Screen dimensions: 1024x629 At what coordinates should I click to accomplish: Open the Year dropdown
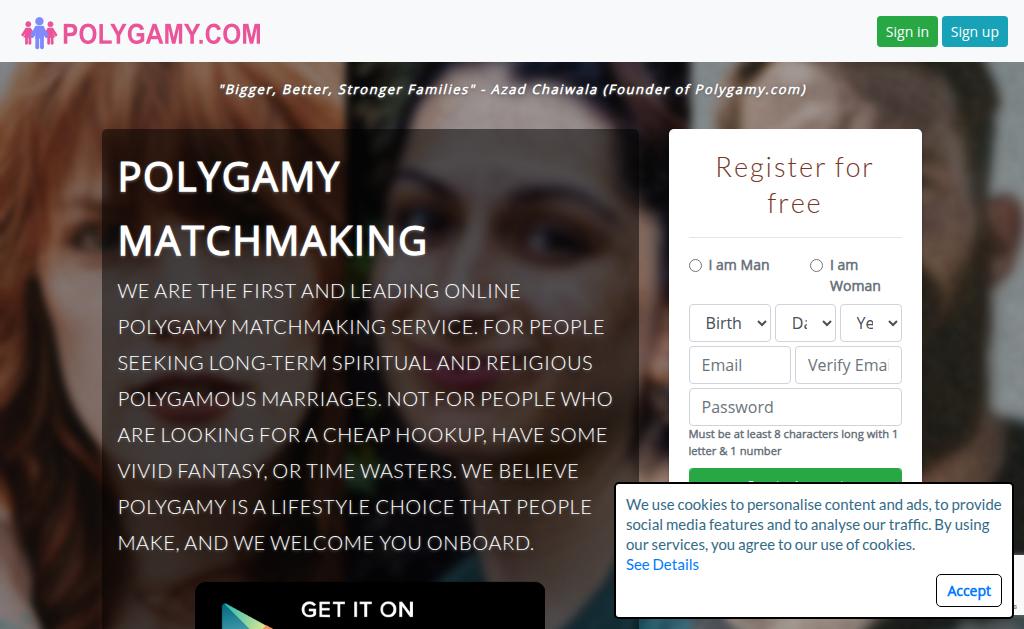pos(871,323)
